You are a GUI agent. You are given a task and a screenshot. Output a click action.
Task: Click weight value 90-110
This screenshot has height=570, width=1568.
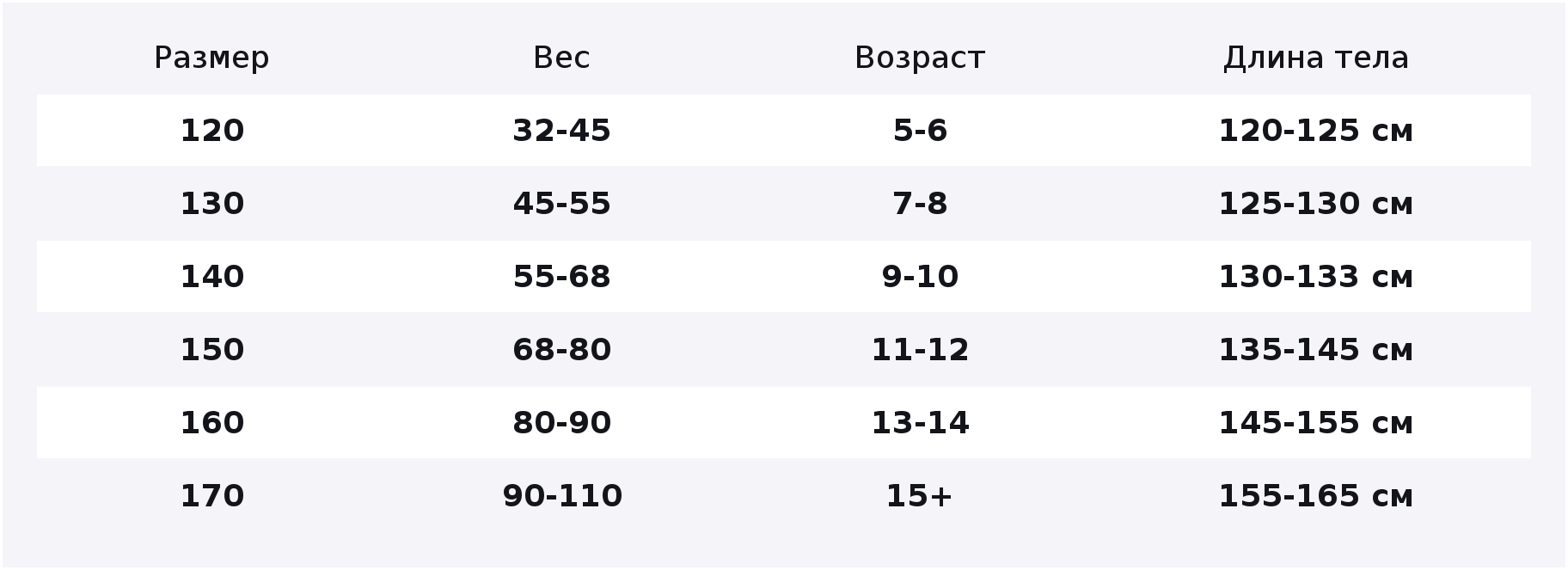click(562, 496)
